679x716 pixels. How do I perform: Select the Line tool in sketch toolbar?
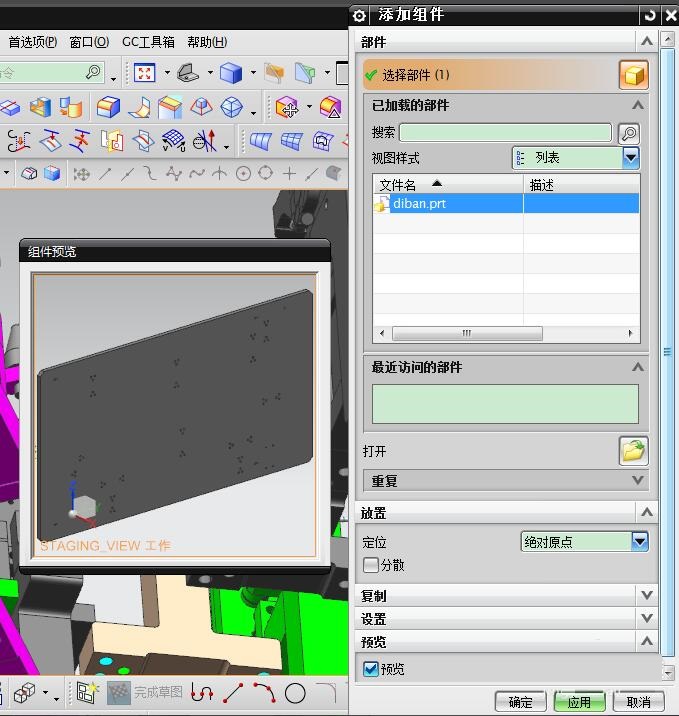pyautogui.click(x=233, y=693)
